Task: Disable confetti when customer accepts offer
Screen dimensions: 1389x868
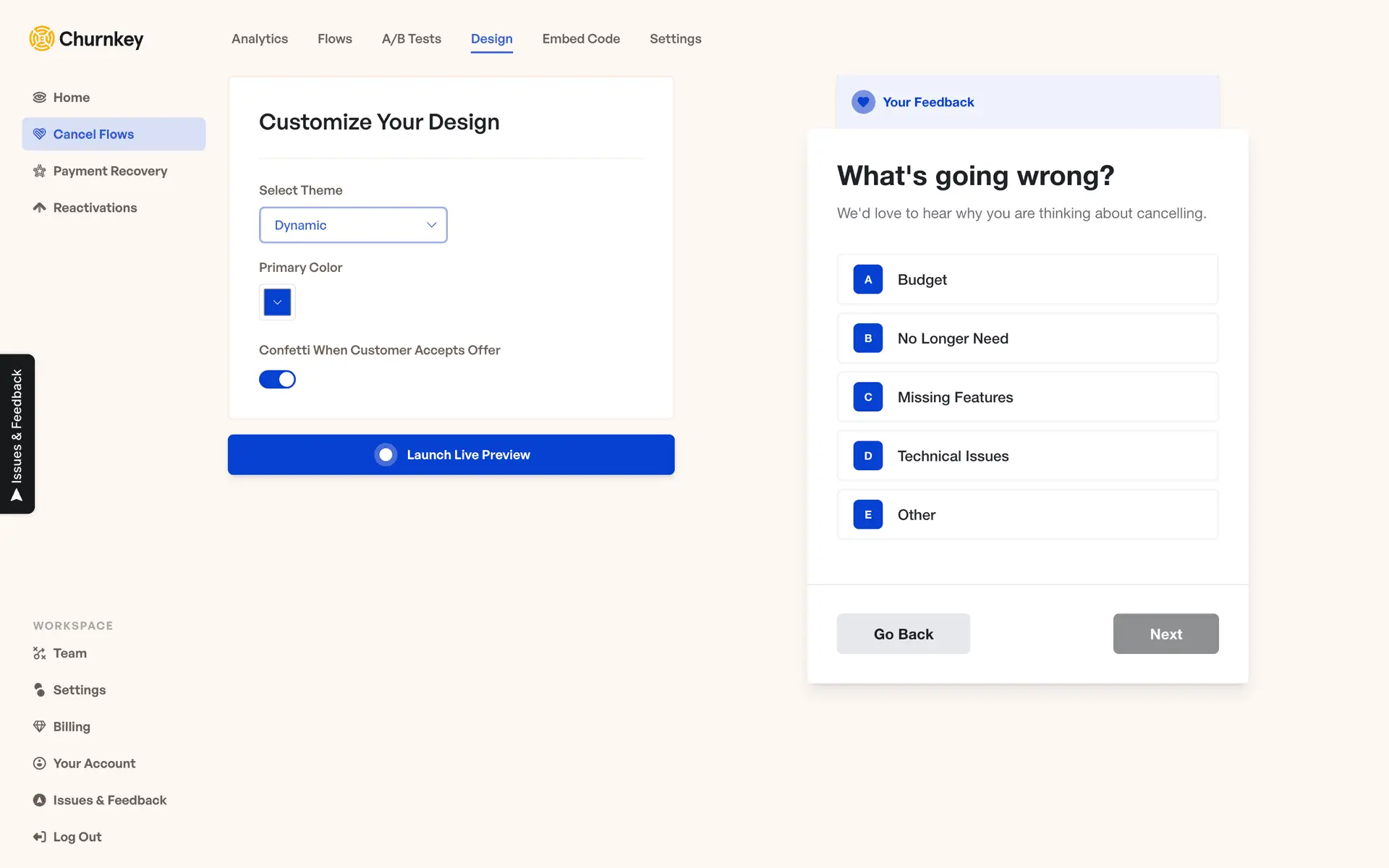Action: click(x=277, y=379)
